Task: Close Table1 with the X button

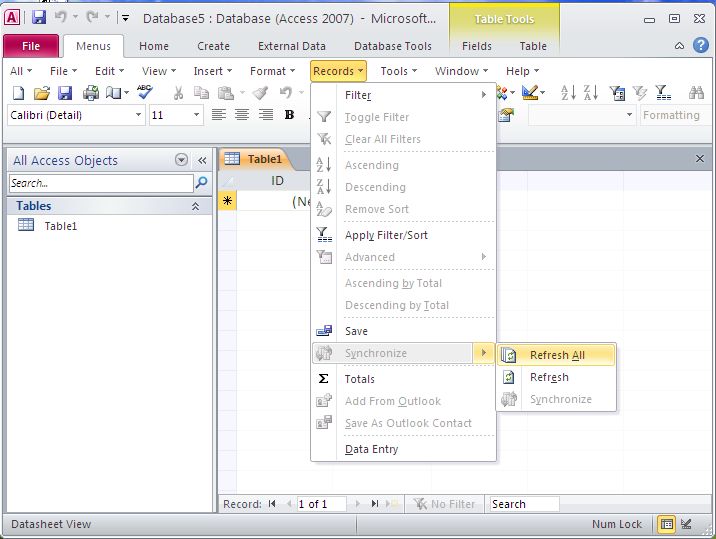Action: [700, 159]
